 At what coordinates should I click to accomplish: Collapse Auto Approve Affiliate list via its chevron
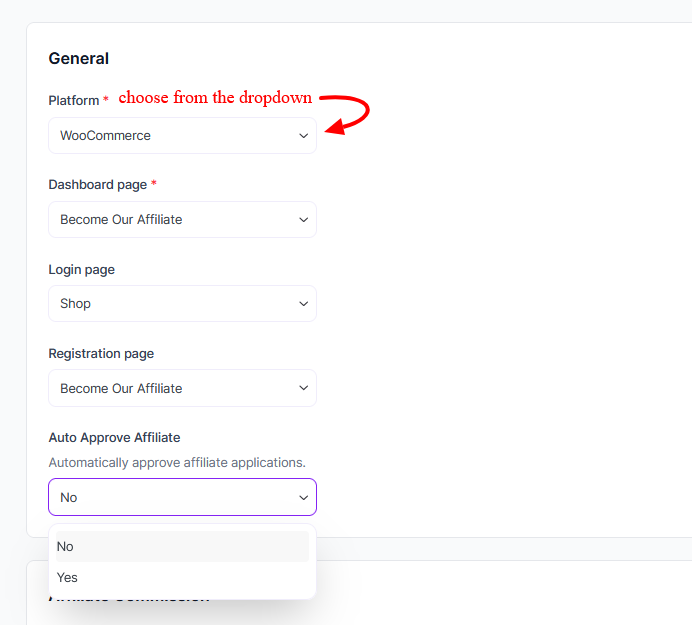[x=304, y=497]
